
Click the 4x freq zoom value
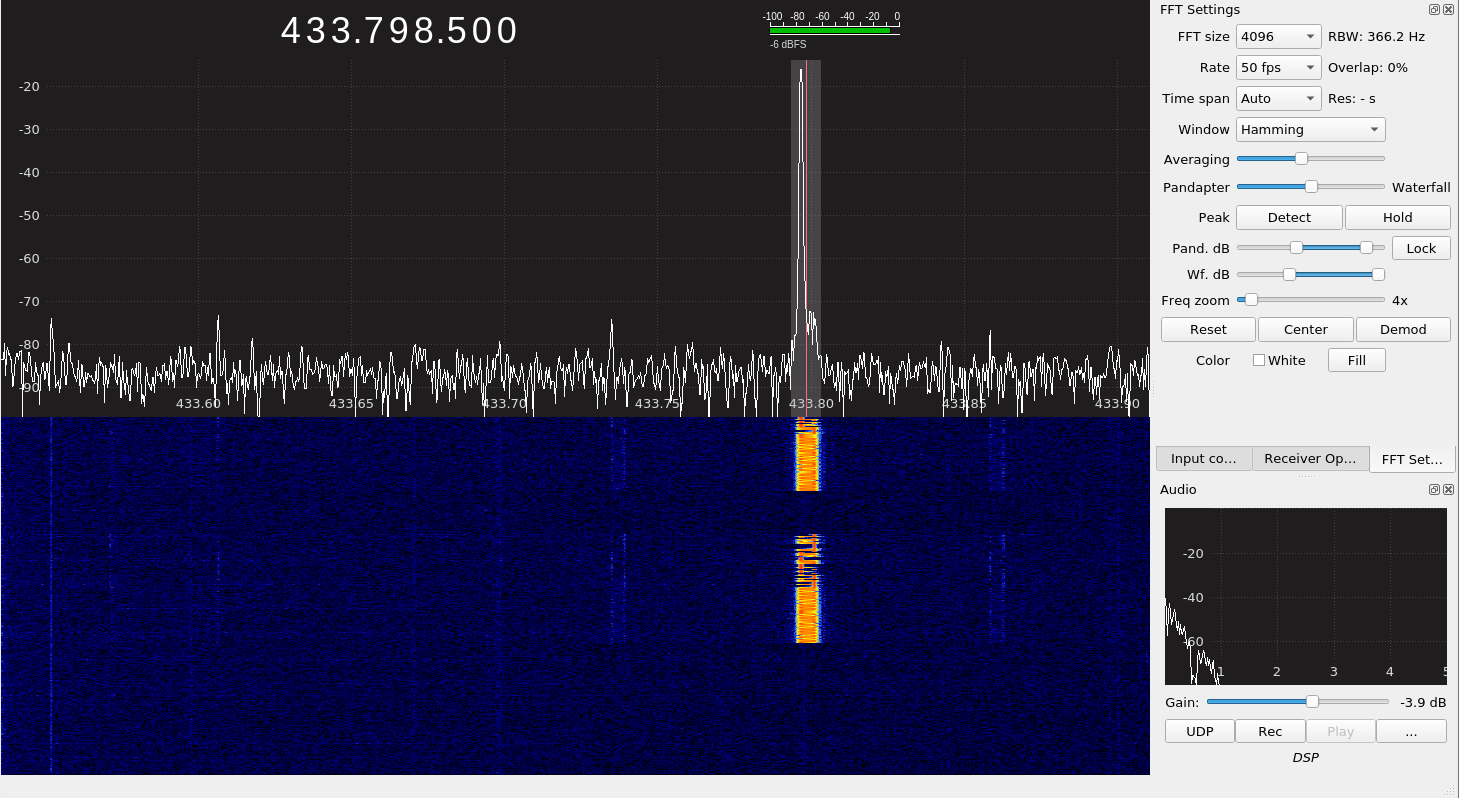[x=1400, y=300]
